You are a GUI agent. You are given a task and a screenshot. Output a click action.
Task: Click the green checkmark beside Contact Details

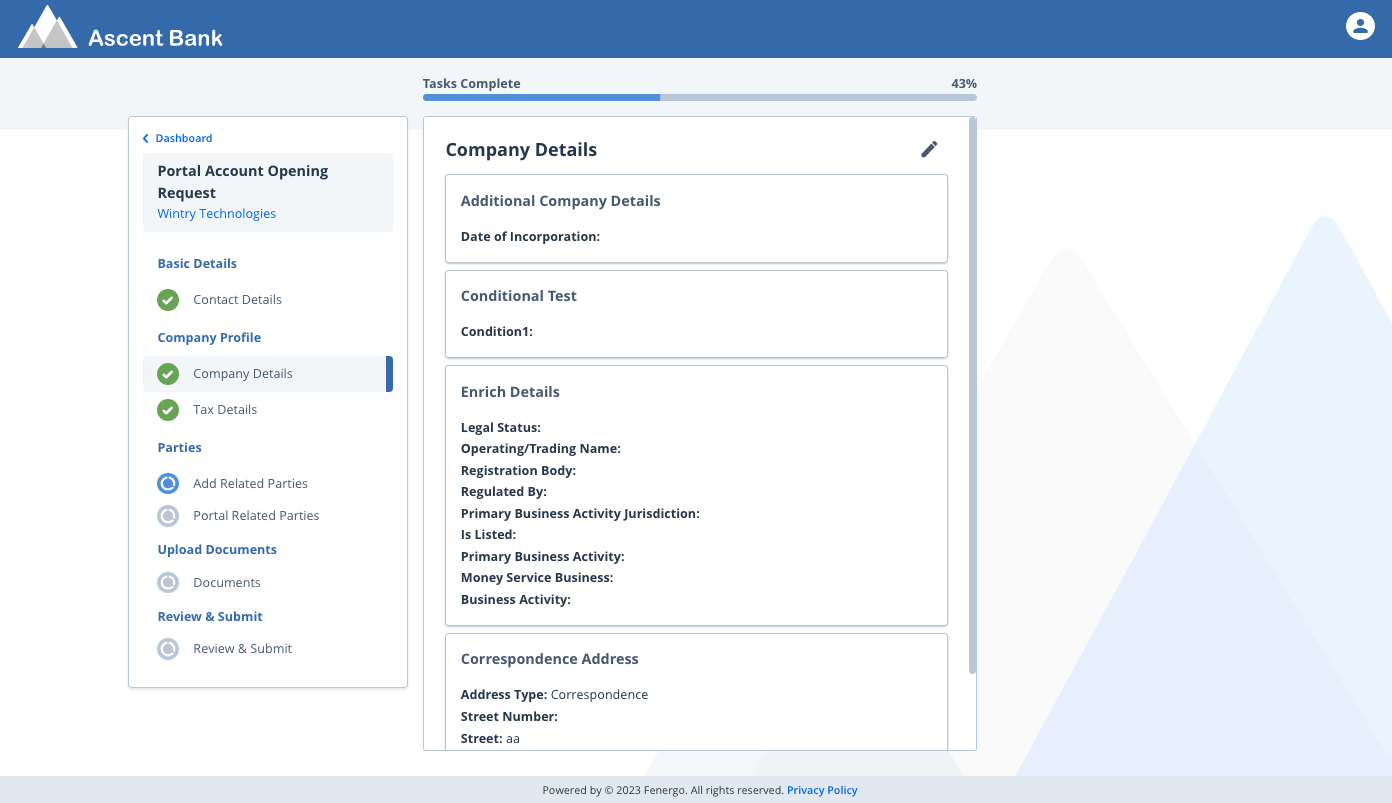click(167, 299)
